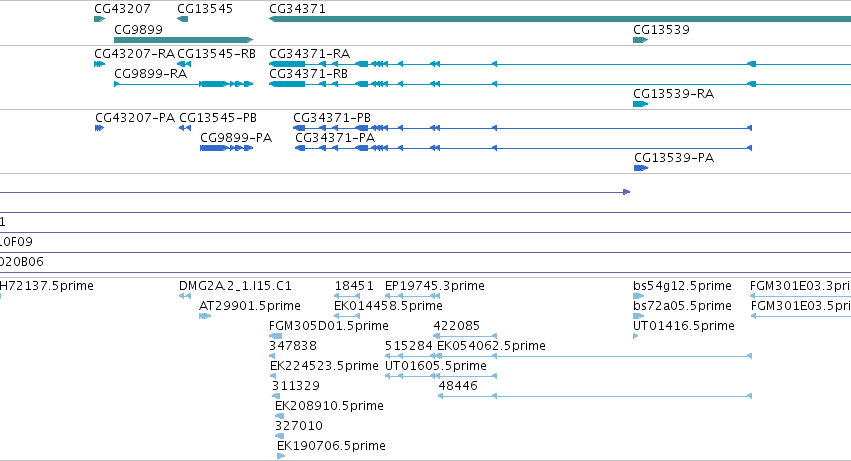Select the CG9899-RA transcript label
Viewport: 851px width, 461px height.
click(x=151, y=74)
